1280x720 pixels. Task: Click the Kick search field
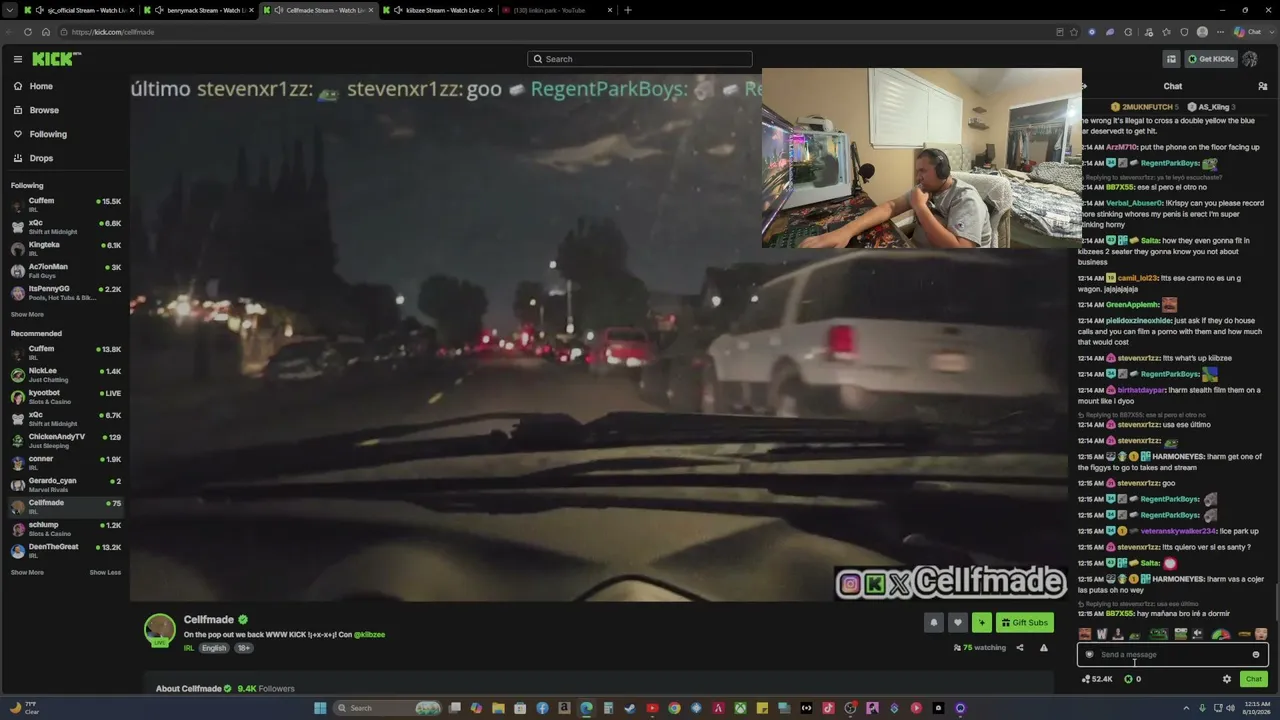click(x=640, y=59)
